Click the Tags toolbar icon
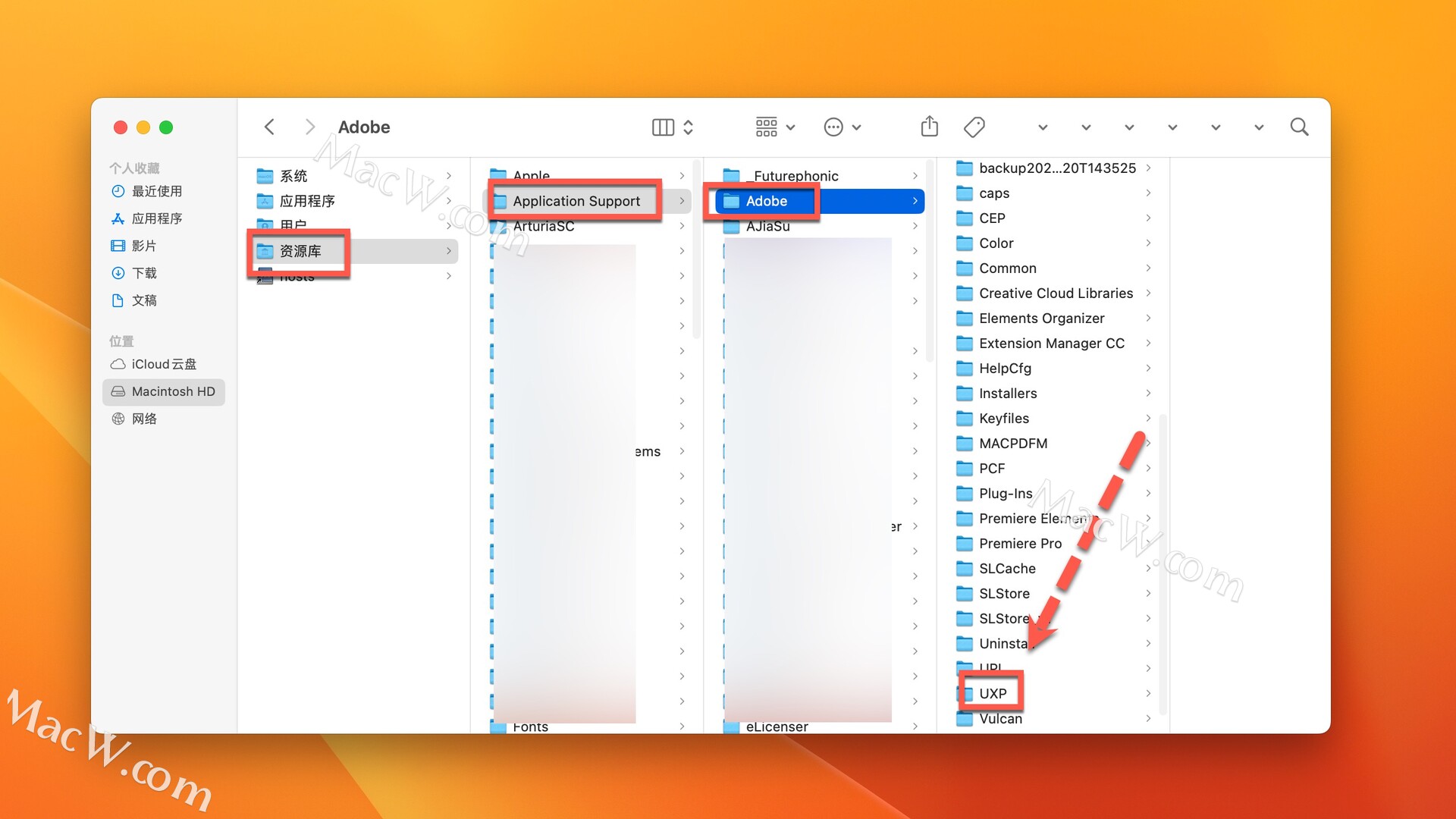Screen dimensions: 1456x819 [974, 127]
